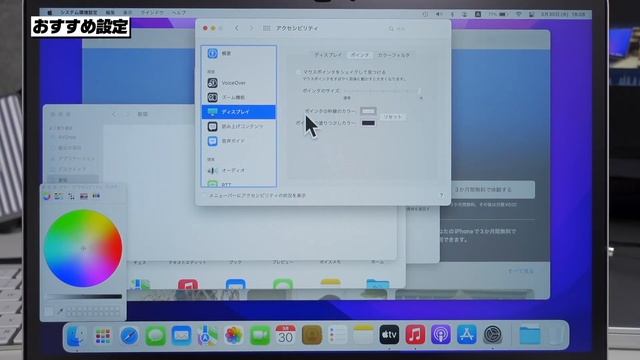
Task: Go forward in System Preferences toolbar
Action: click(251, 28)
